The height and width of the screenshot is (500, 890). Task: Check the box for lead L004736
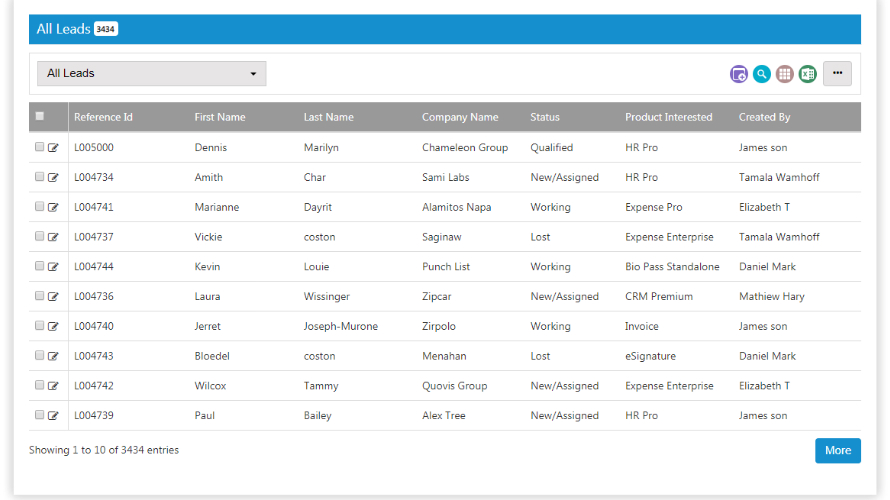tap(39, 296)
